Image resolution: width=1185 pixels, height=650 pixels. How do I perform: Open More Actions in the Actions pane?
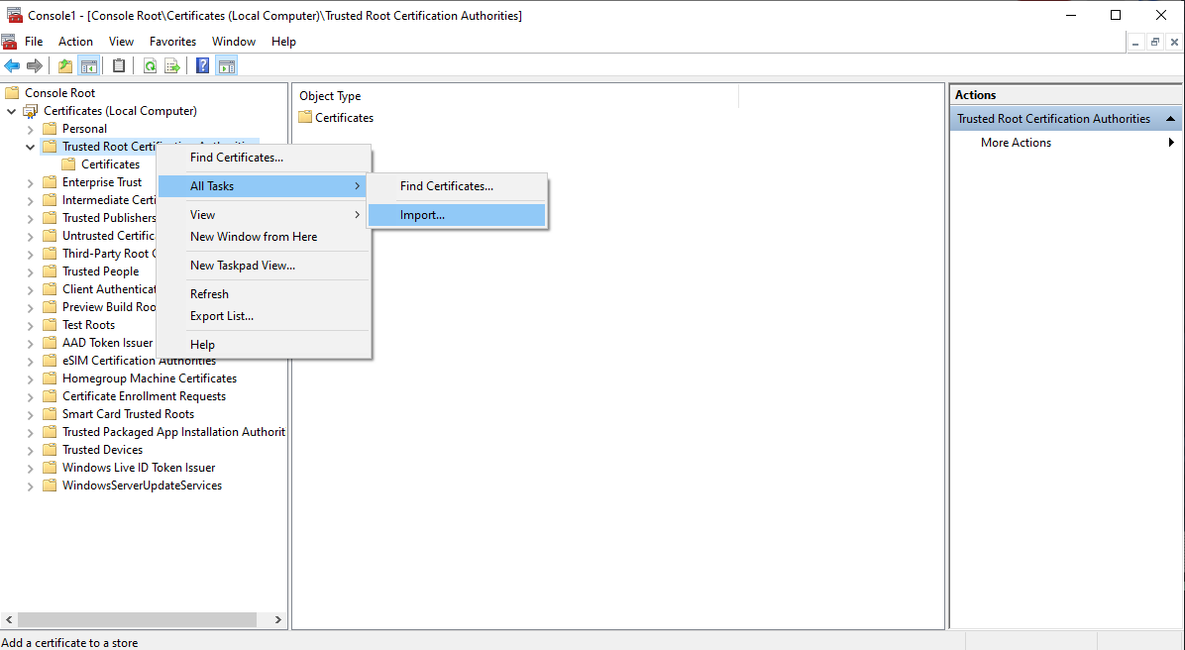[1016, 143]
